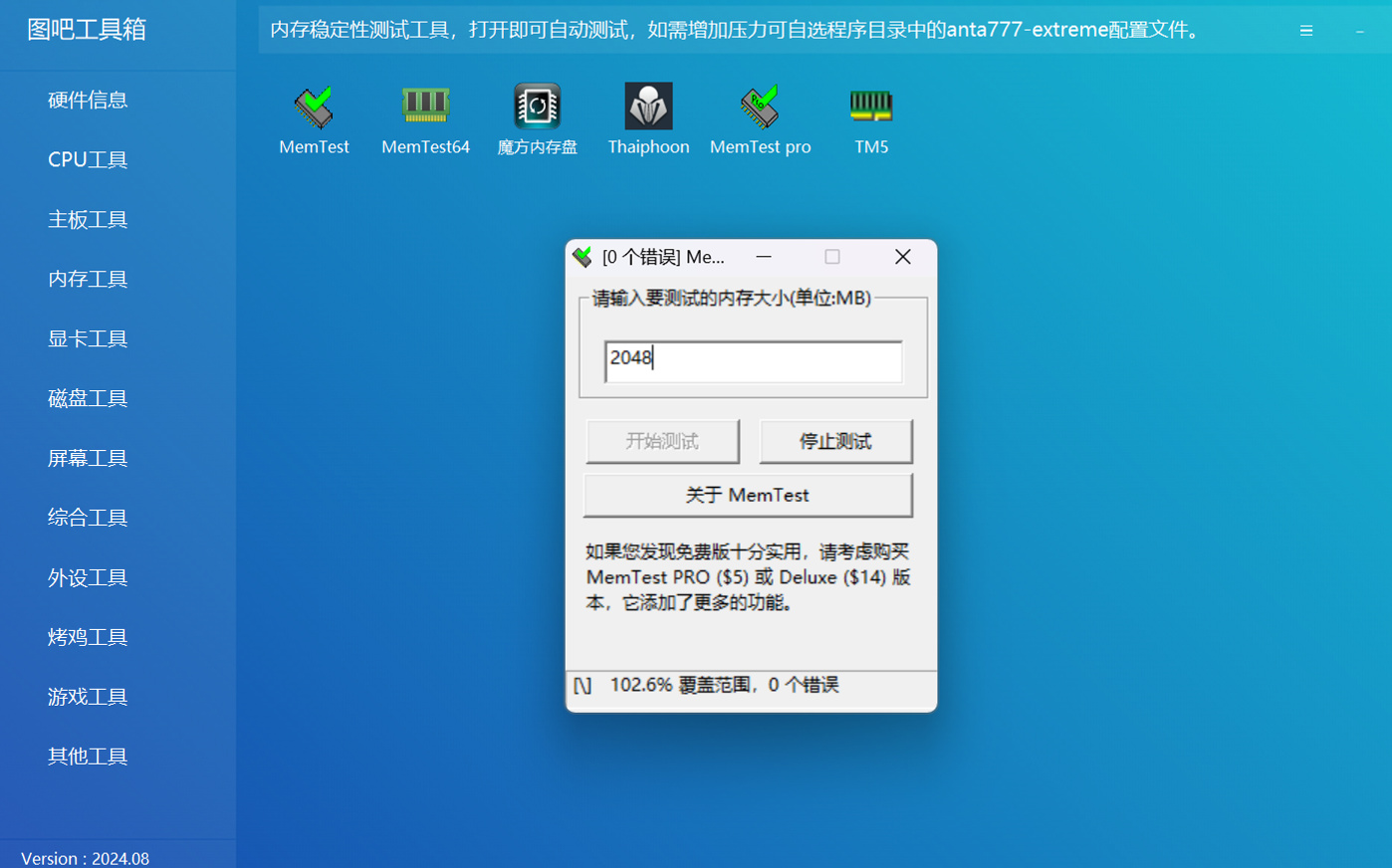Open the hamburger menu icon in toolbox header

(1306, 31)
